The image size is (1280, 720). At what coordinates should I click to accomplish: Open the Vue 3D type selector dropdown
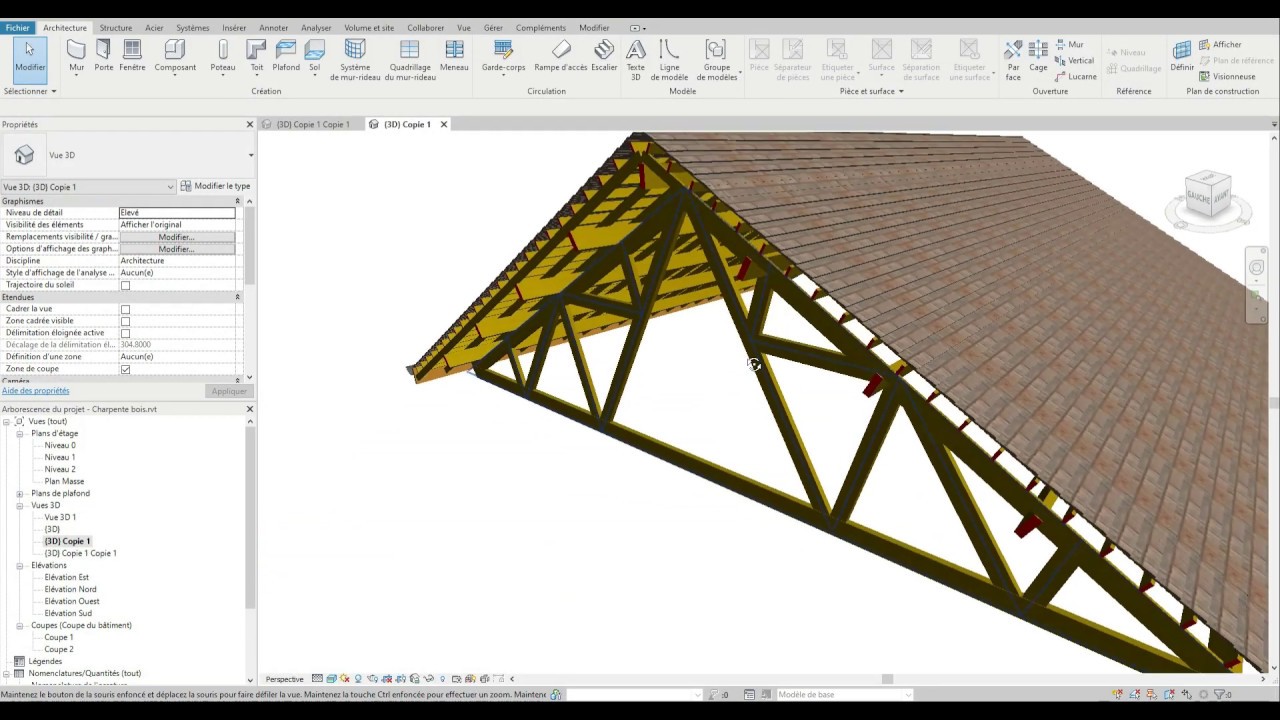(250, 155)
